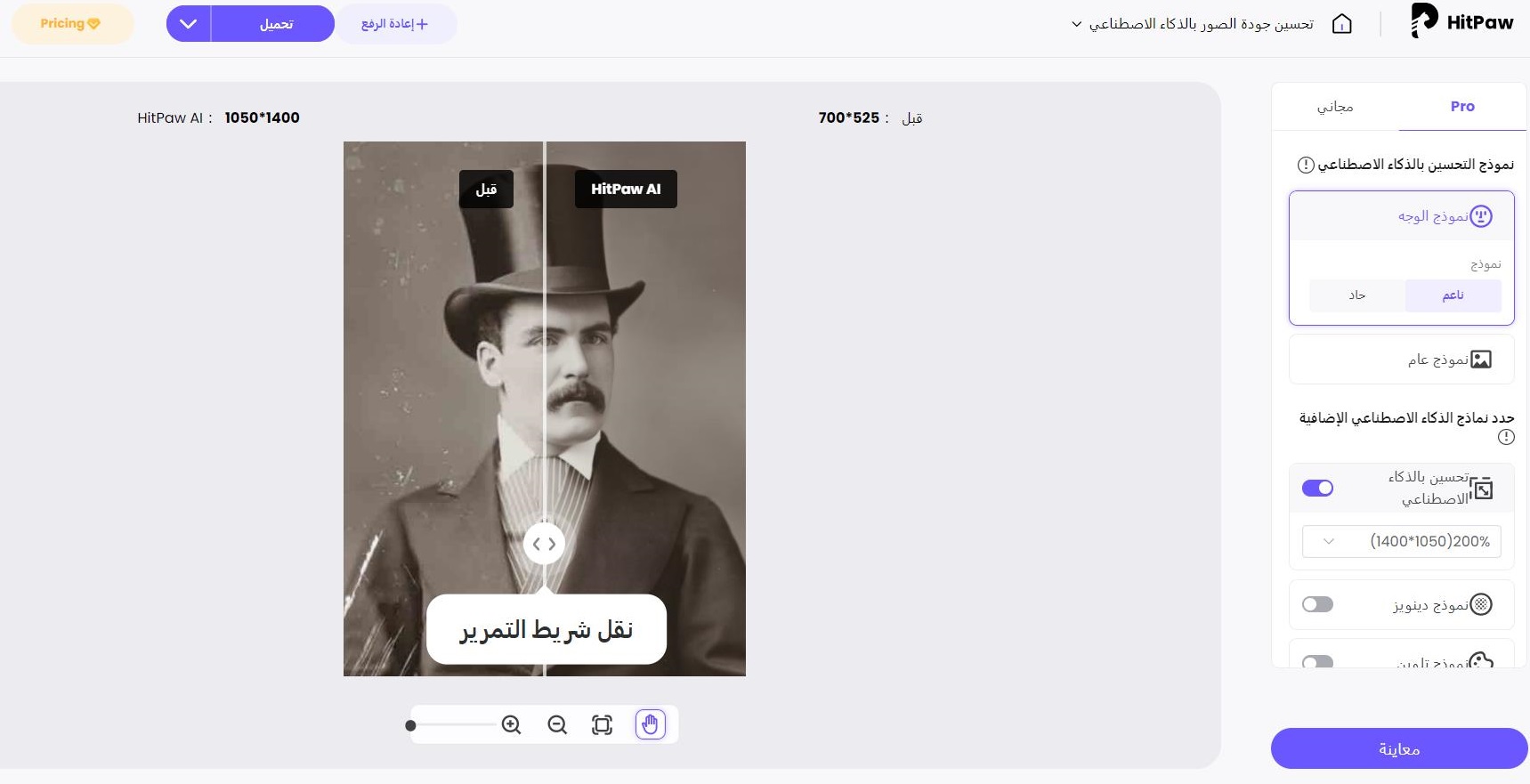Open the Pricing button
Image resolution: width=1530 pixels, height=784 pixels.
71,24
